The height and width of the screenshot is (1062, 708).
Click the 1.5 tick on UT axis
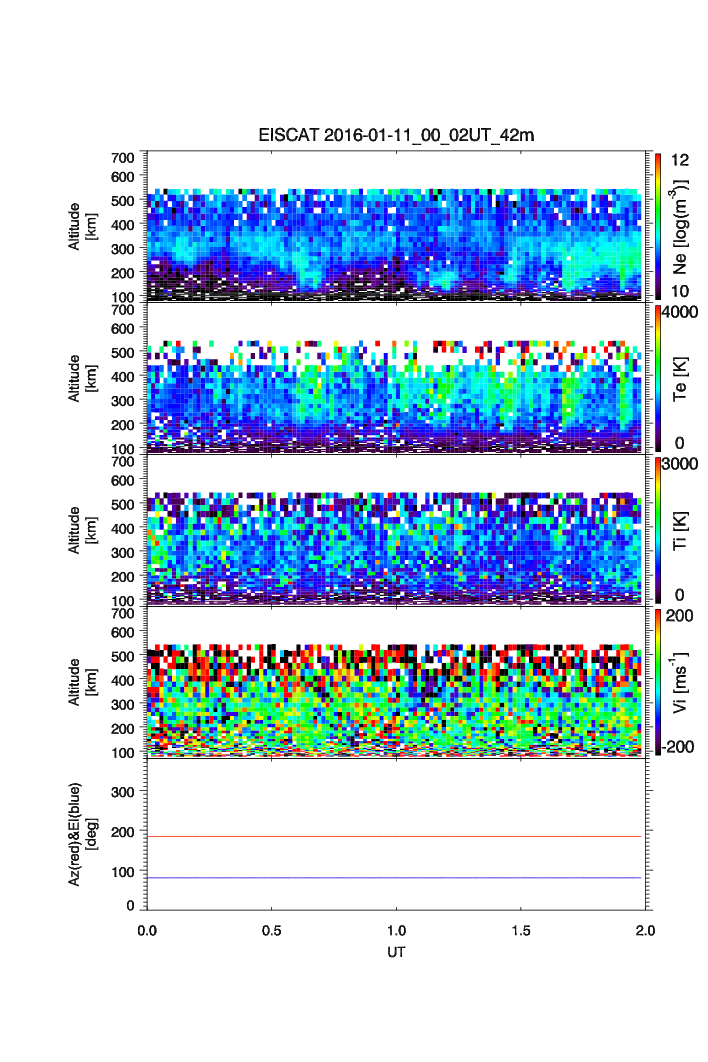pyautogui.click(x=520, y=929)
